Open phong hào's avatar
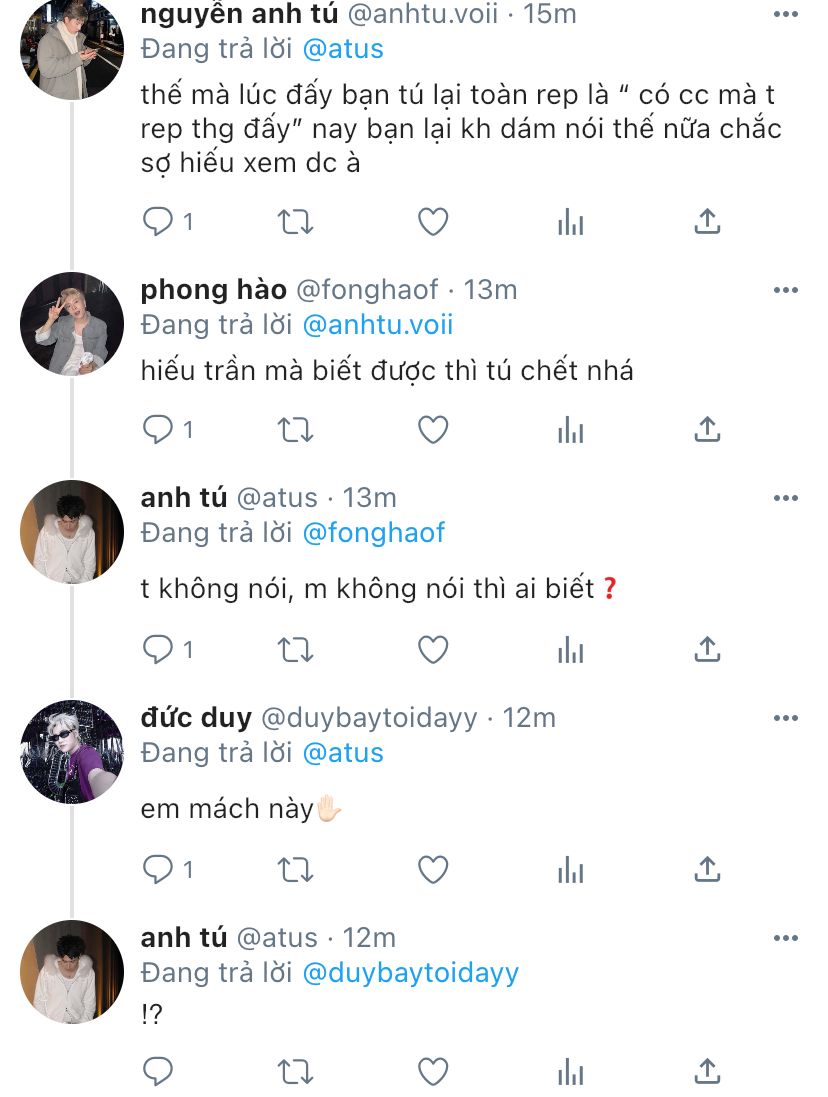828x1097 pixels. coord(71,323)
